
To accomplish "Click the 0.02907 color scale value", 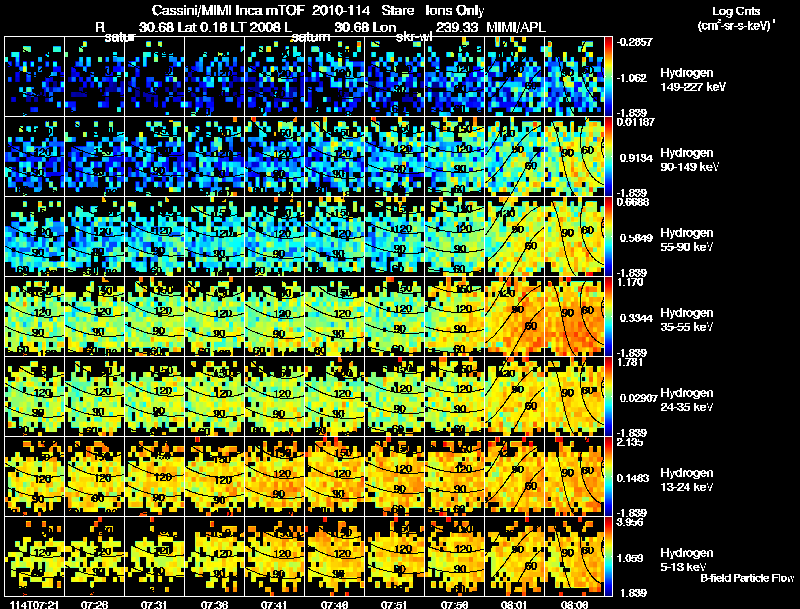I will pyautogui.click(x=638, y=398).
